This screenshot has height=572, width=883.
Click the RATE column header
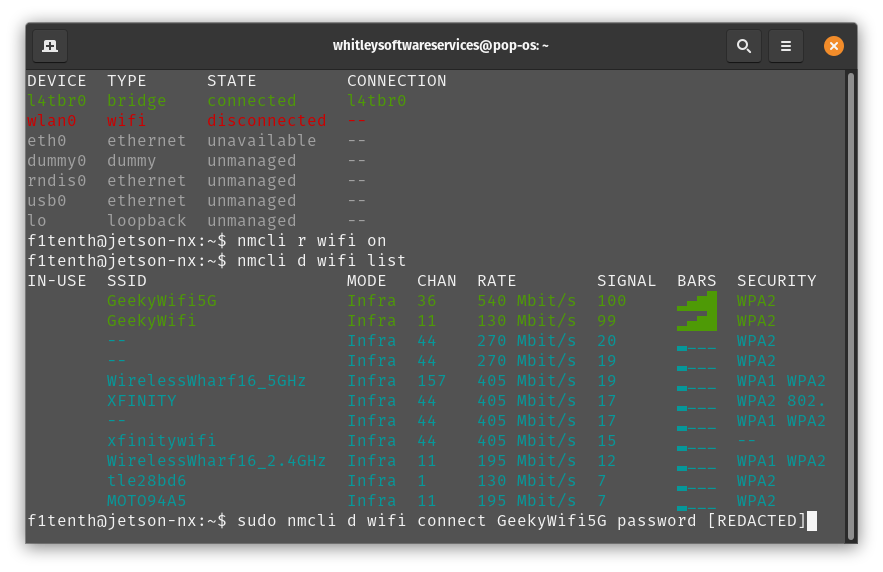coord(497,280)
